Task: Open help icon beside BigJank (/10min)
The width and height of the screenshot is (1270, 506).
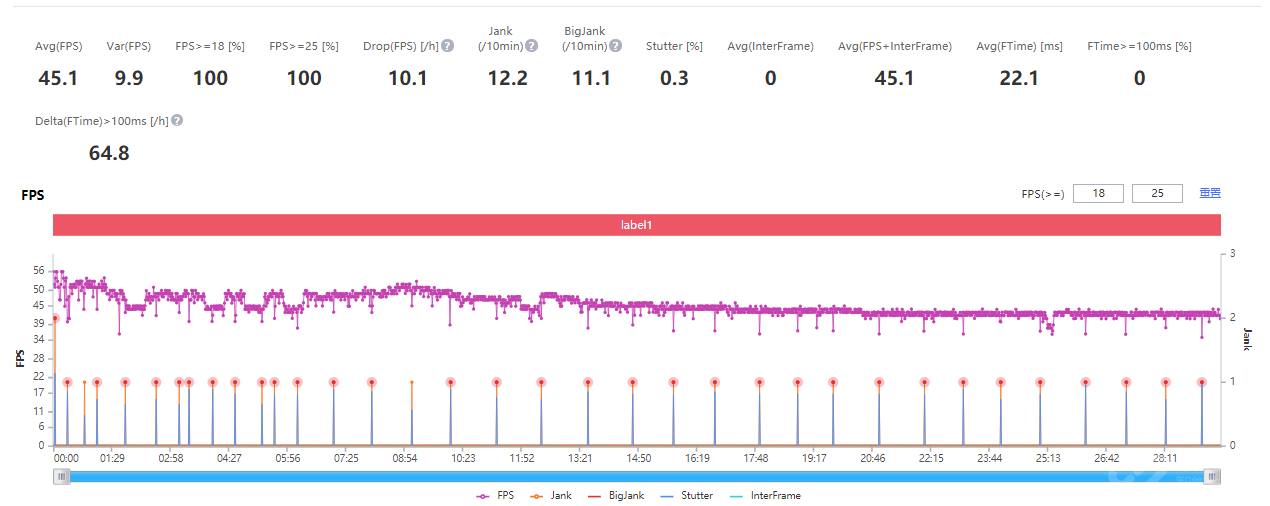Action: [616, 46]
